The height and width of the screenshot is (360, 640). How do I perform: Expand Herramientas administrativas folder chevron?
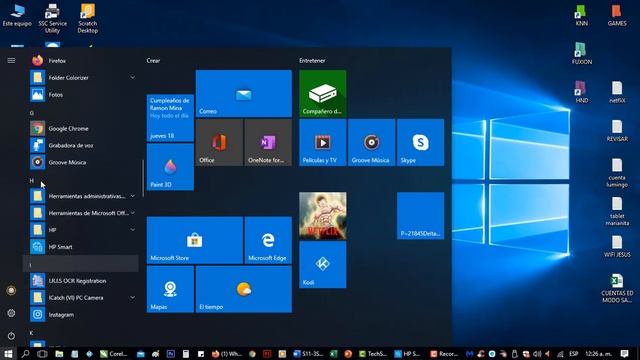pyautogui.click(x=132, y=196)
